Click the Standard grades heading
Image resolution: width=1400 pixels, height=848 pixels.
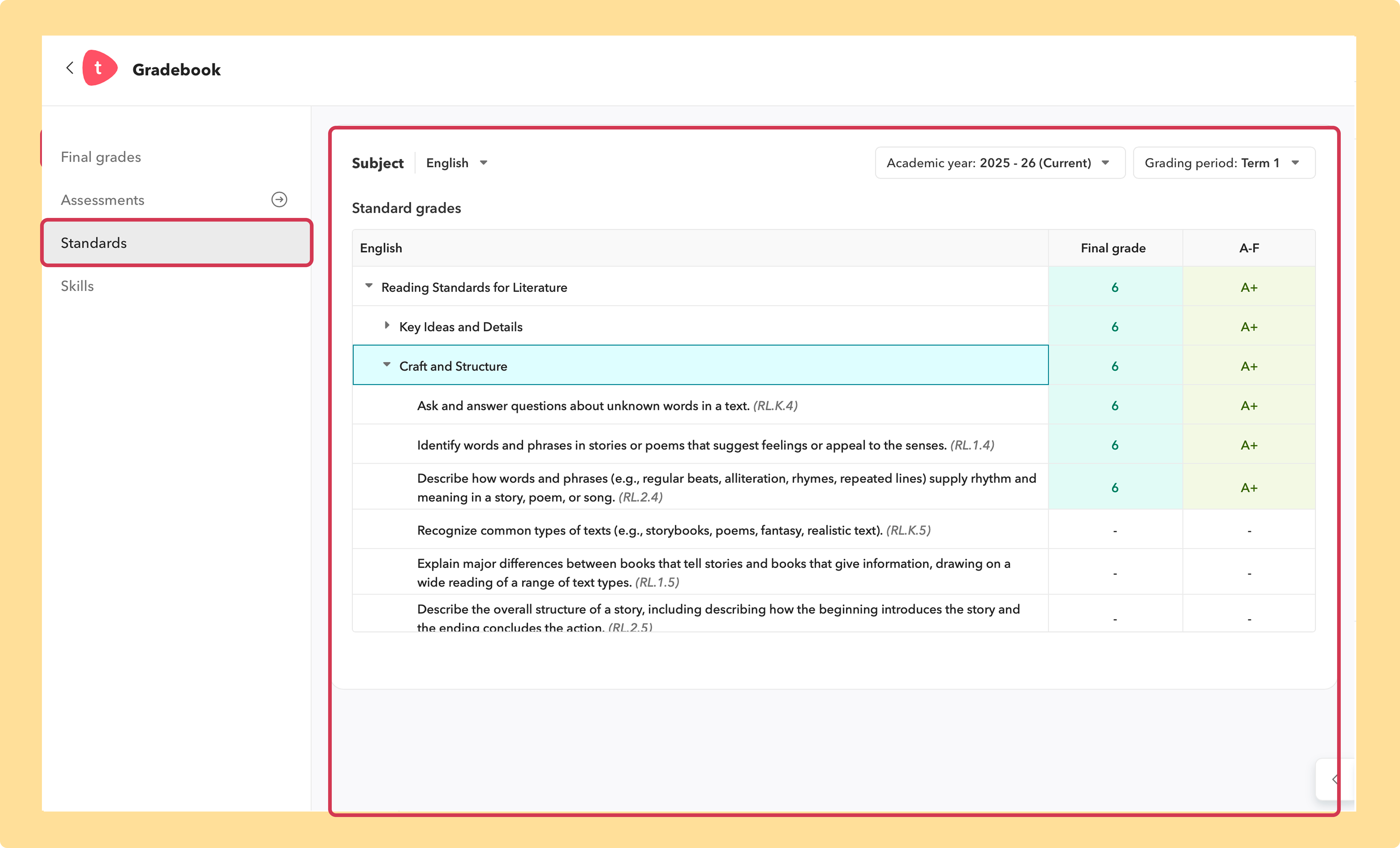(x=406, y=208)
